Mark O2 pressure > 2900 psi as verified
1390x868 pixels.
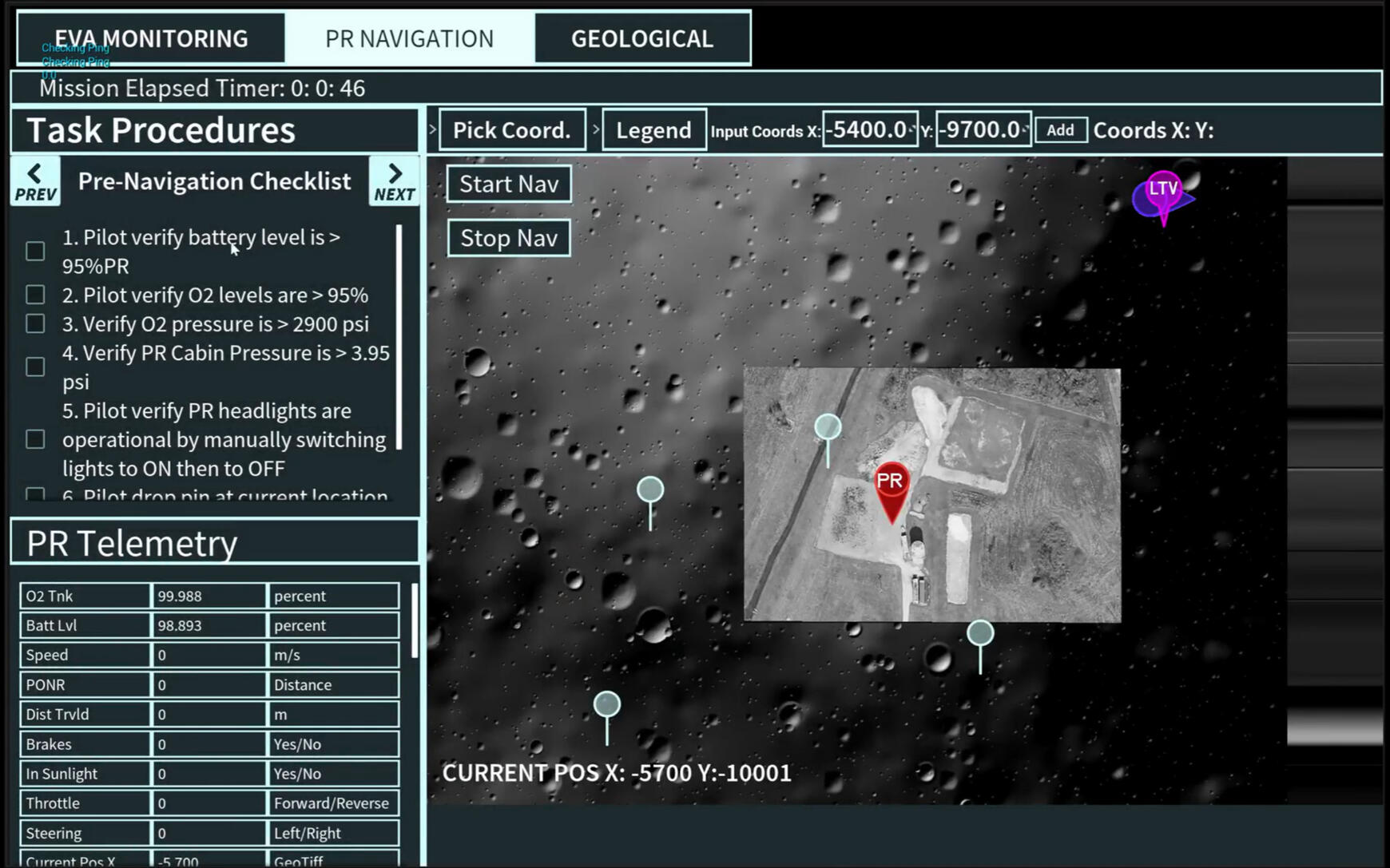coord(35,323)
